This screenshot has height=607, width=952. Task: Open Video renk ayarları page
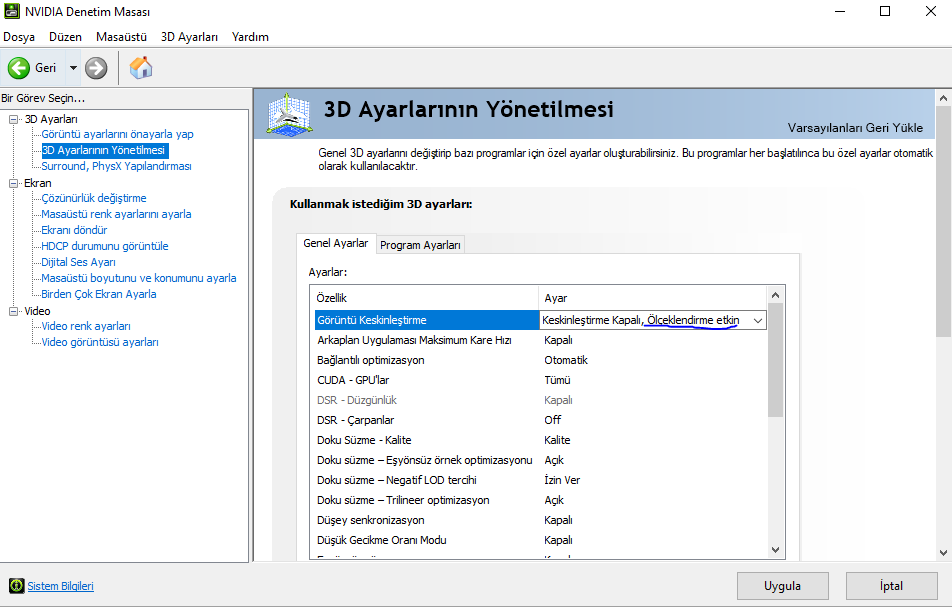coord(86,327)
